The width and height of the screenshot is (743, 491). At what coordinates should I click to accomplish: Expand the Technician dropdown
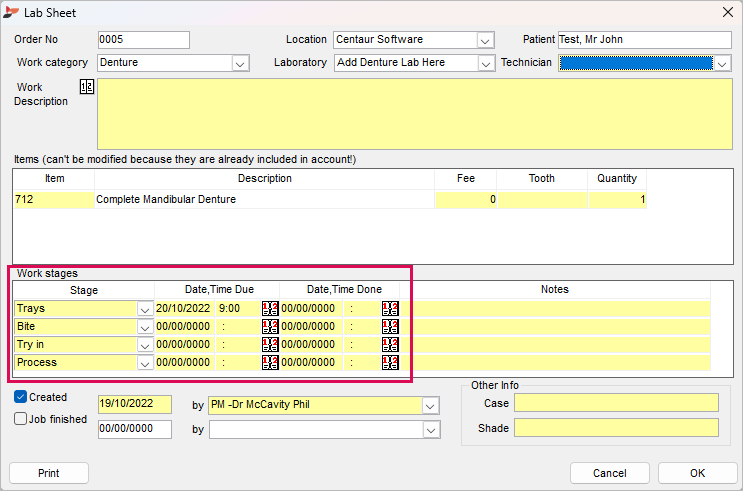722,63
